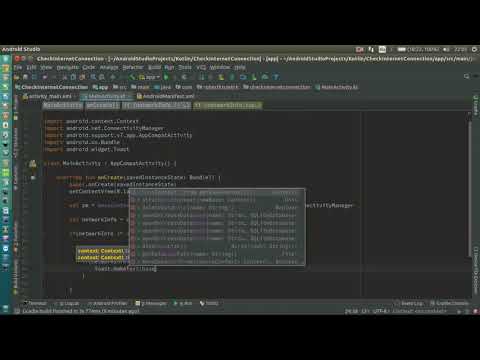Click the MainActivity.kt breadcrumb in navigation bar

pyautogui.click(x=337, y=87)
